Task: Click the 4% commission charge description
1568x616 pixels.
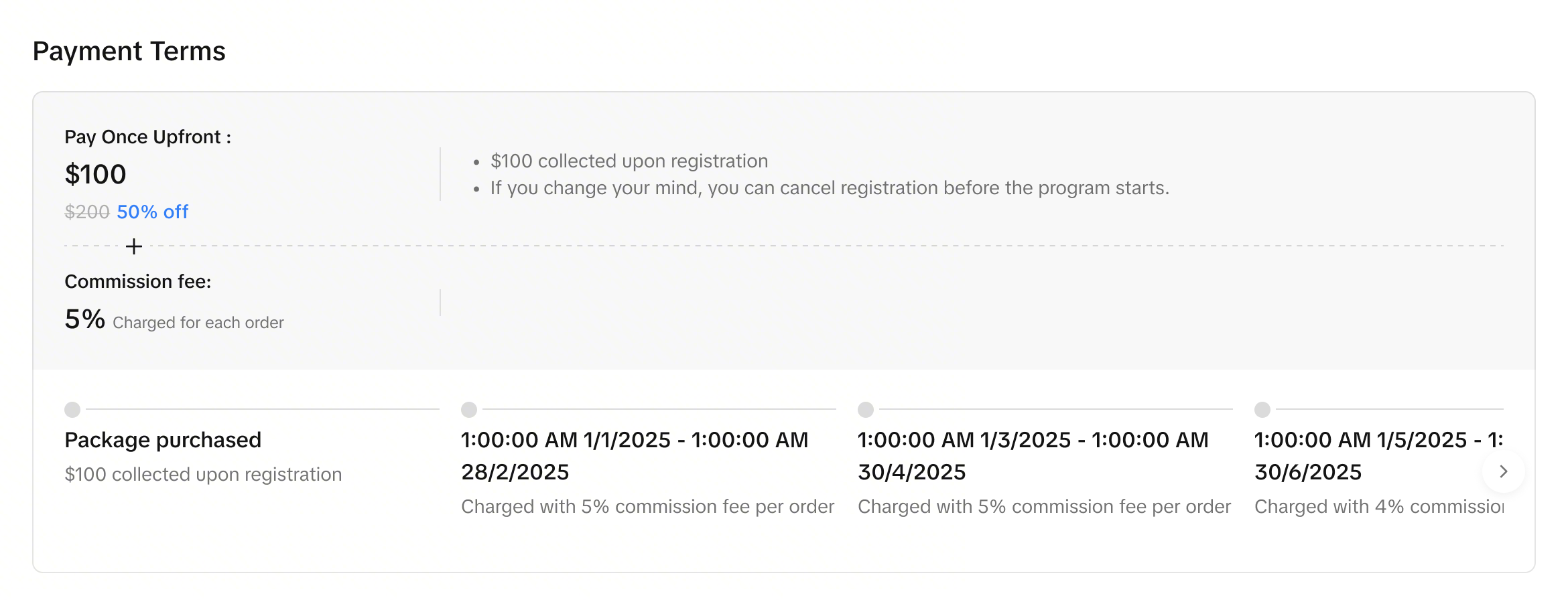Action: pos(1378,506)
